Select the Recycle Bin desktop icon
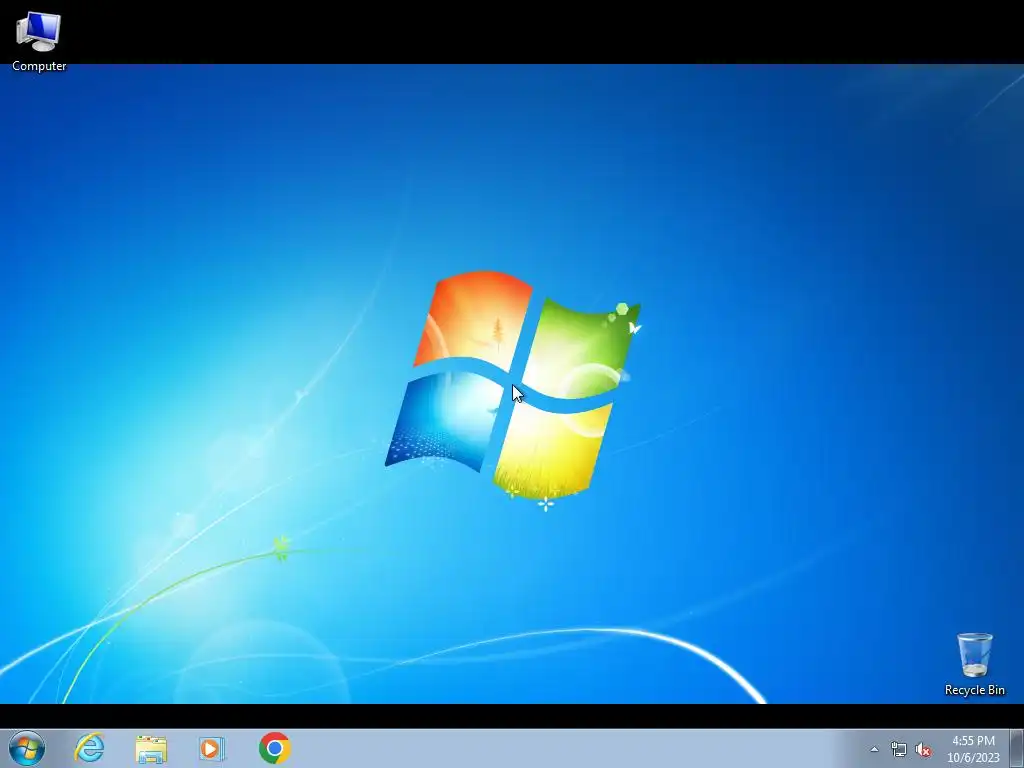This screenshot has height=768, width=1024. [974, 664]
